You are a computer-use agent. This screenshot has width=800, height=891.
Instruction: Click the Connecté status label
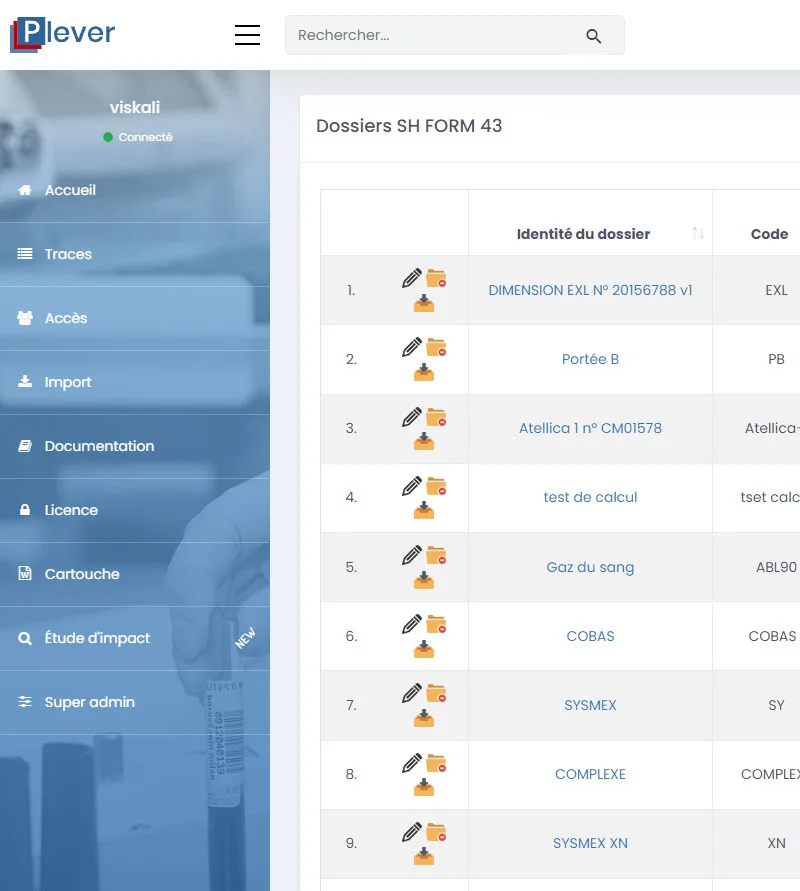(145, 137)
